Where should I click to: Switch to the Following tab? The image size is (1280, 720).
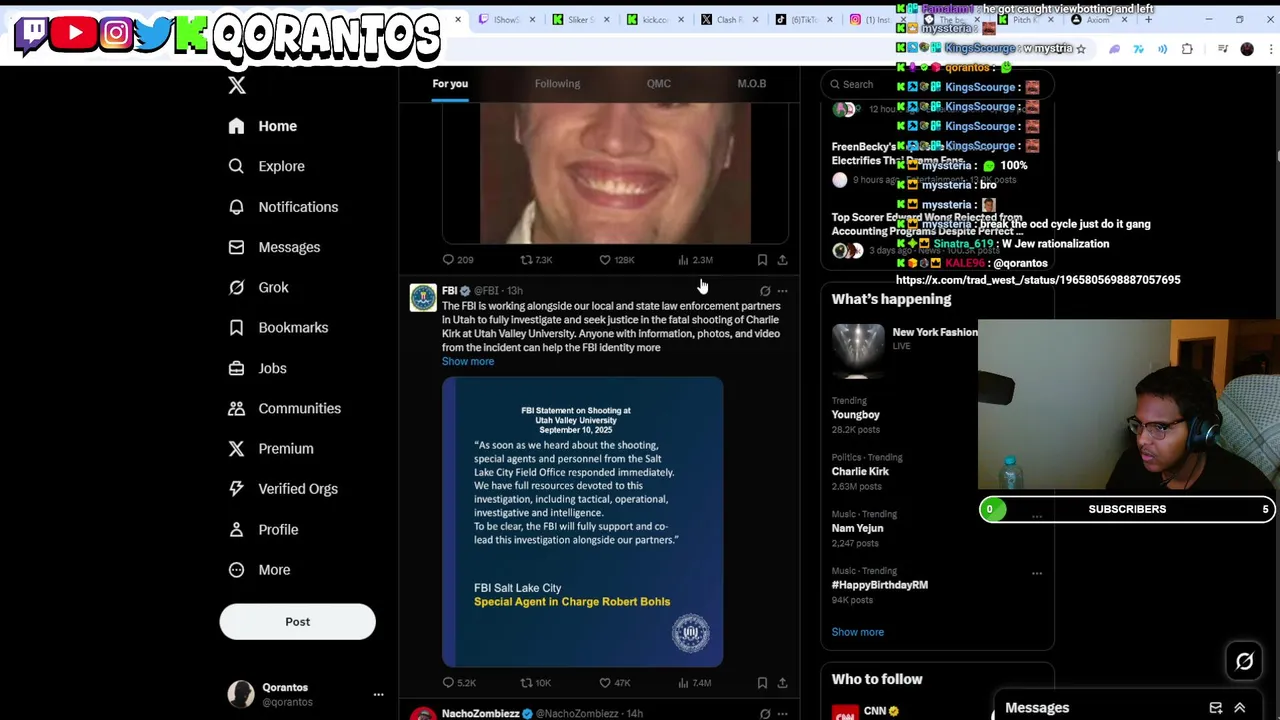(557, 84)
